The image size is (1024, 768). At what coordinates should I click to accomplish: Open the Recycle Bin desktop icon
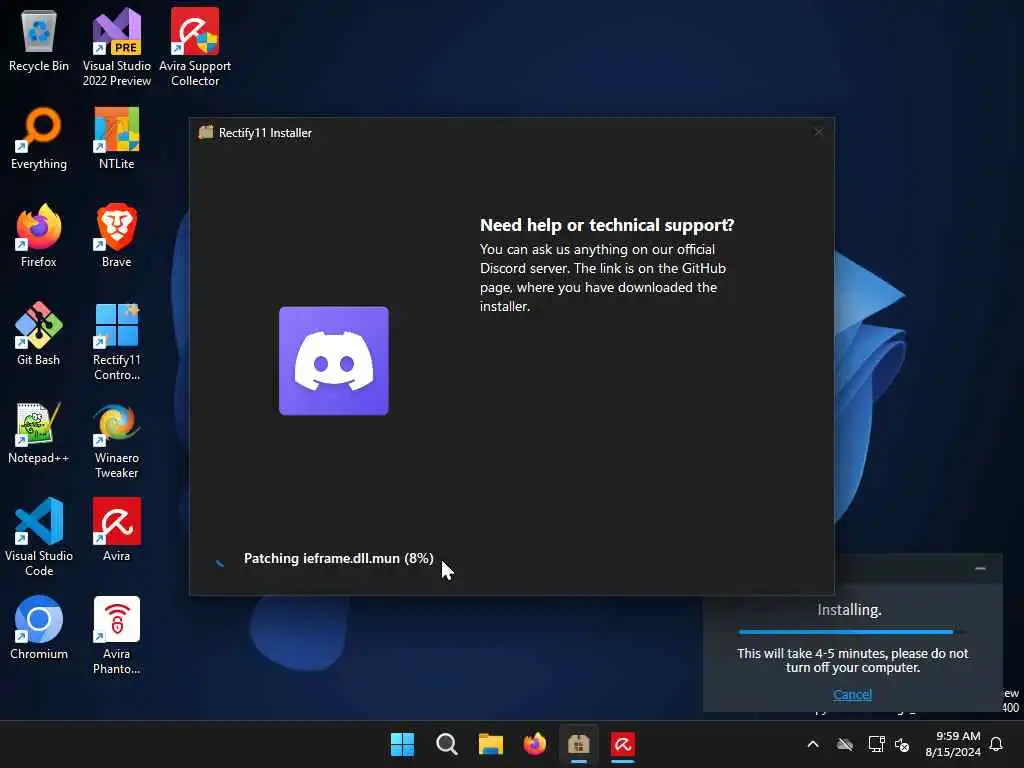[x=39, y=41]
